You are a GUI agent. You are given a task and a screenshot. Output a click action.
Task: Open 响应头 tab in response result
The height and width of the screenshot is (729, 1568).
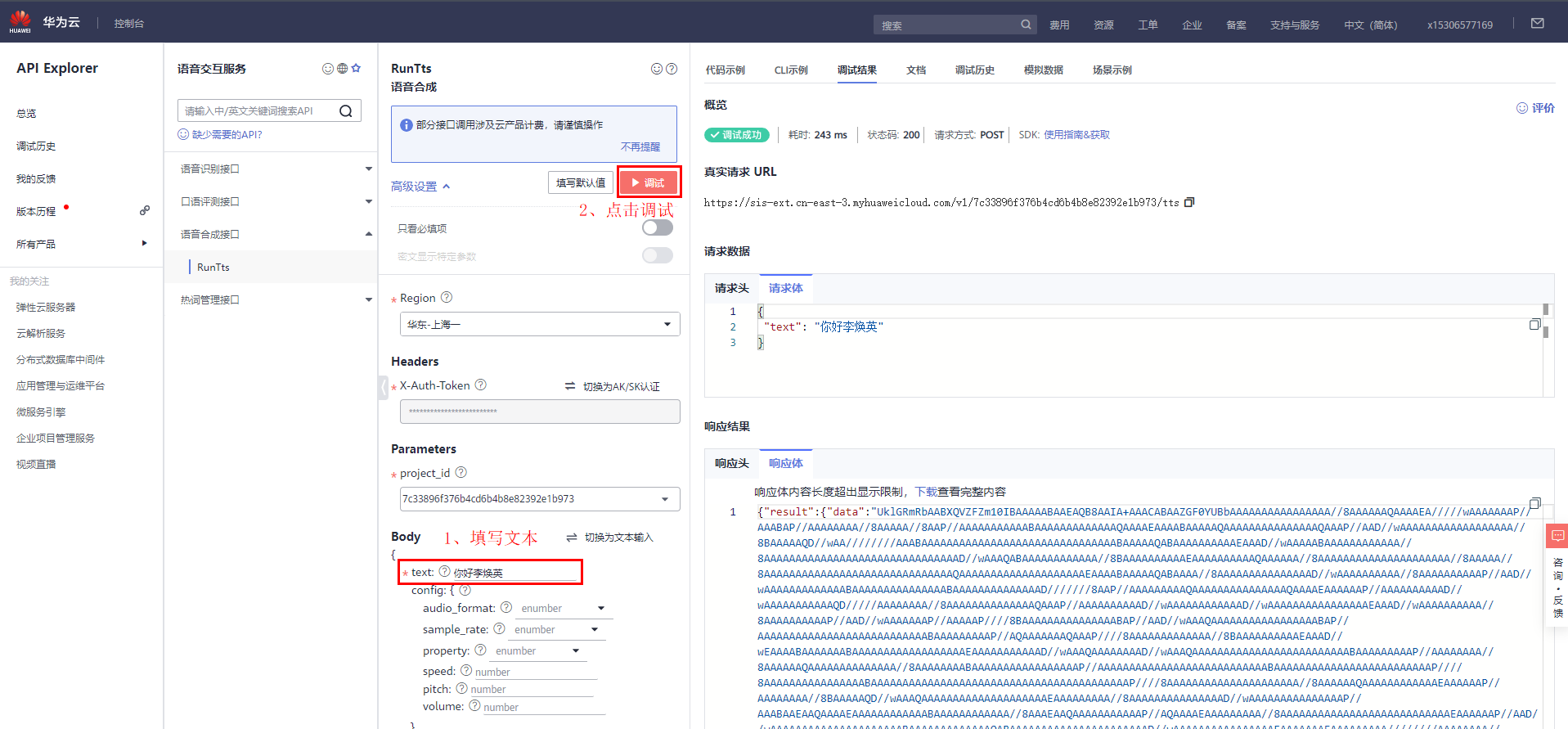[732, 463]
